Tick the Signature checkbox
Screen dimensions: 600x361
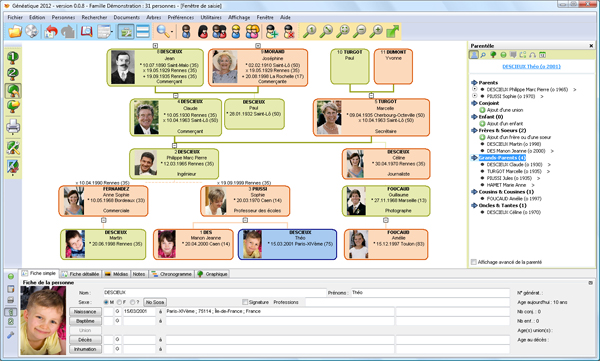tap(245, 302)
